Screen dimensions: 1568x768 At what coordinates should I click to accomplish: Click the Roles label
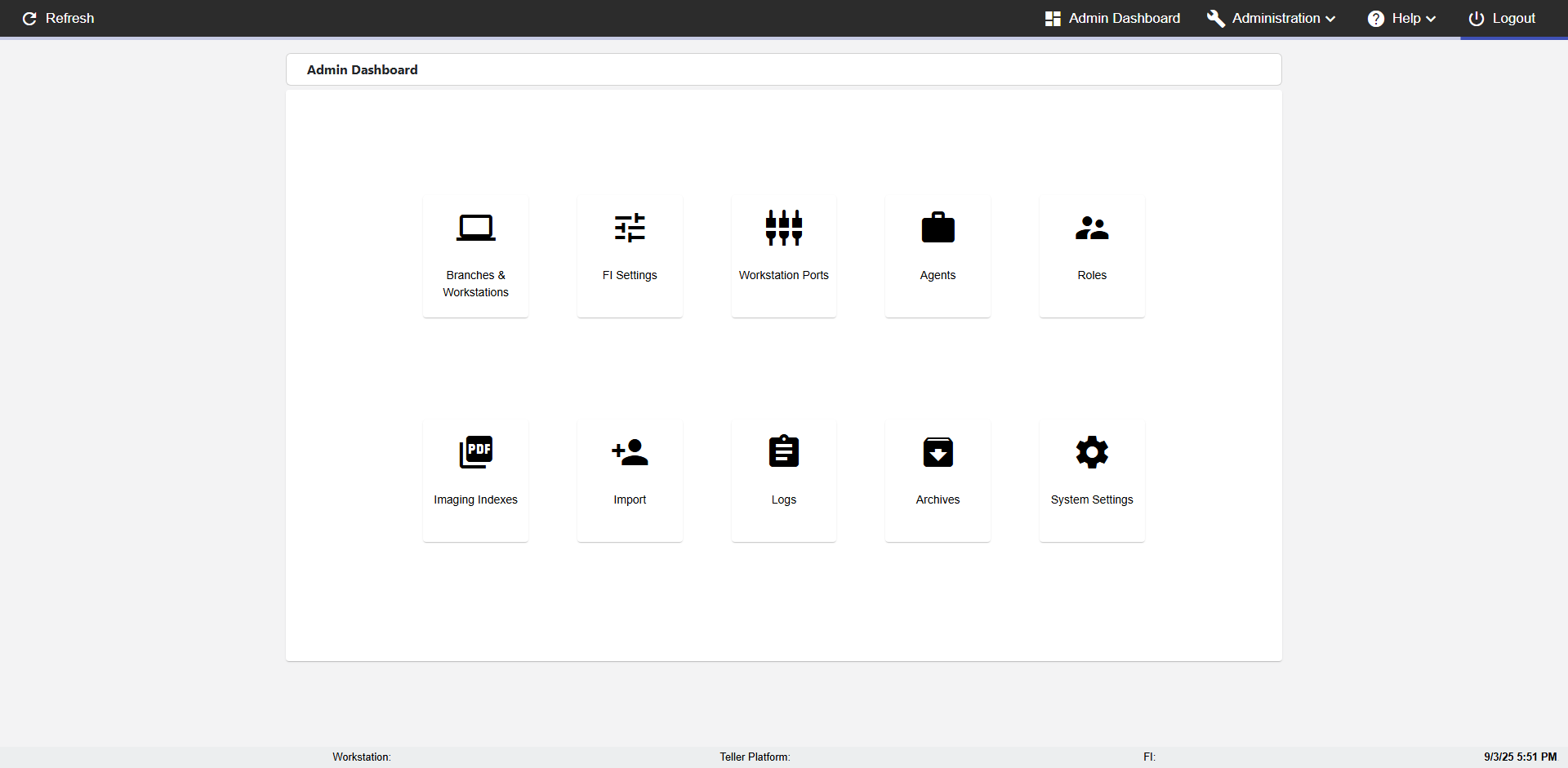(x=1092, y=275)
